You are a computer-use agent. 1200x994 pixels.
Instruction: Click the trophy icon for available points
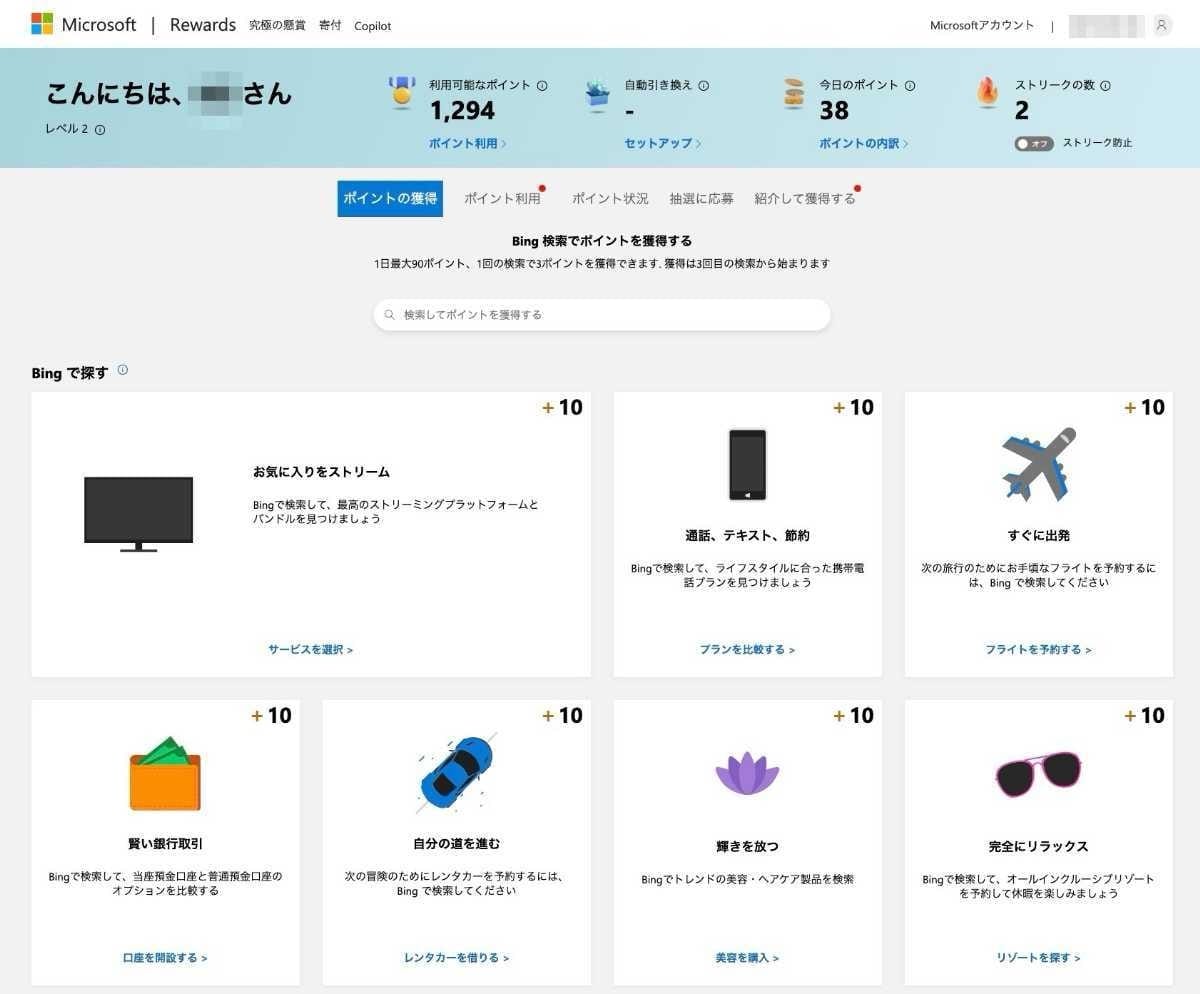(x=401, y=95)
